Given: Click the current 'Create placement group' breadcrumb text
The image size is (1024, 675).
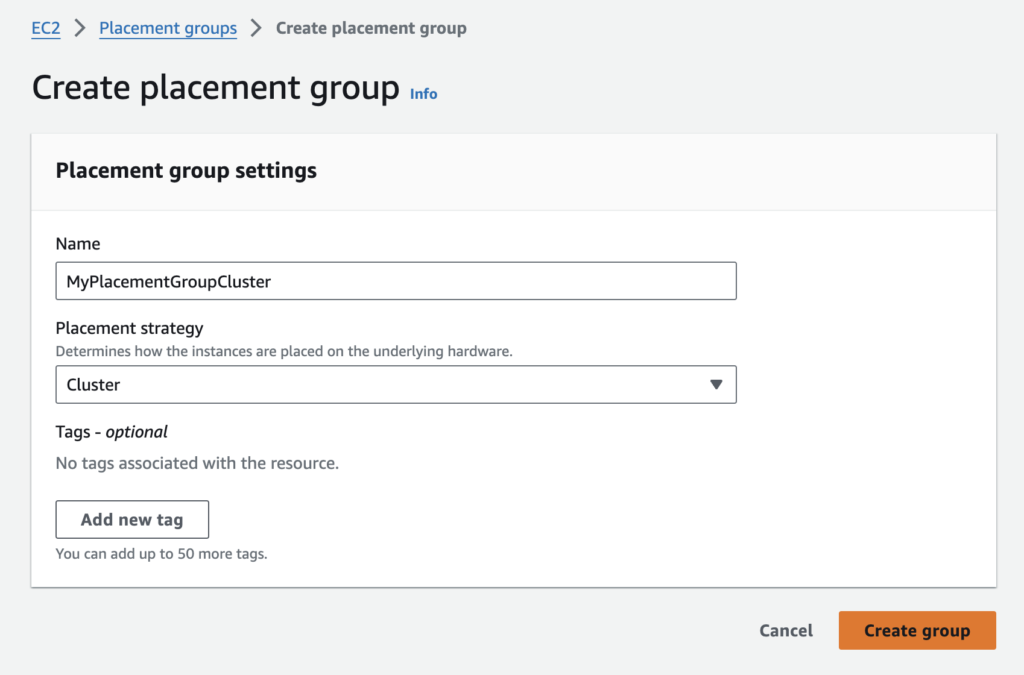Looking at the screenshot, I should coord(371,28).
